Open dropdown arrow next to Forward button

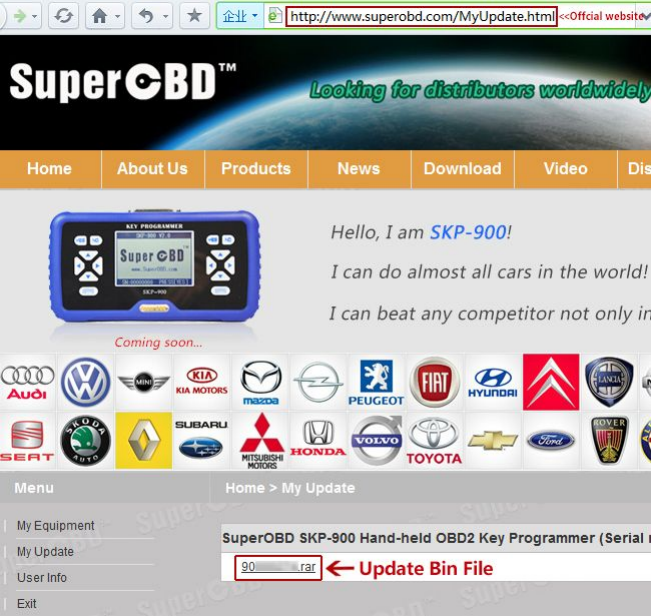click(x=35, y=17)
